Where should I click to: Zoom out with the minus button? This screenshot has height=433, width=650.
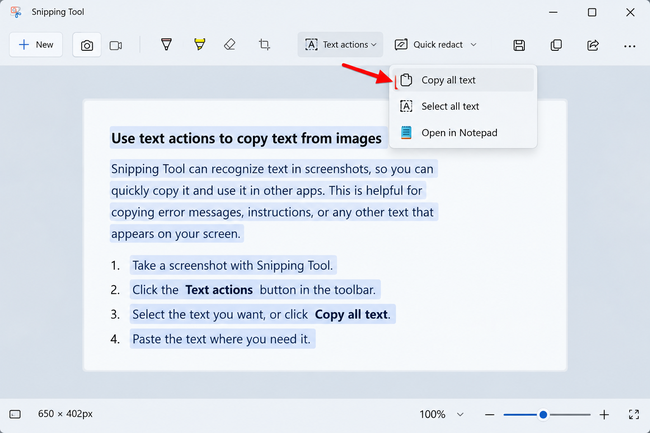tap(490, 414)
